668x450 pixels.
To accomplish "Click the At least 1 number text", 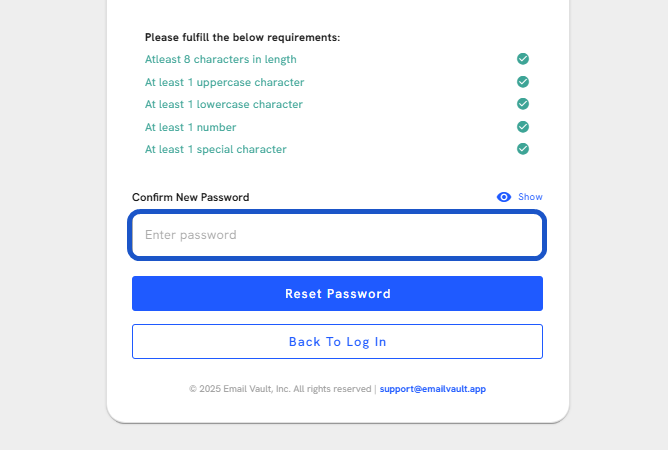I will tap(190, 127).
